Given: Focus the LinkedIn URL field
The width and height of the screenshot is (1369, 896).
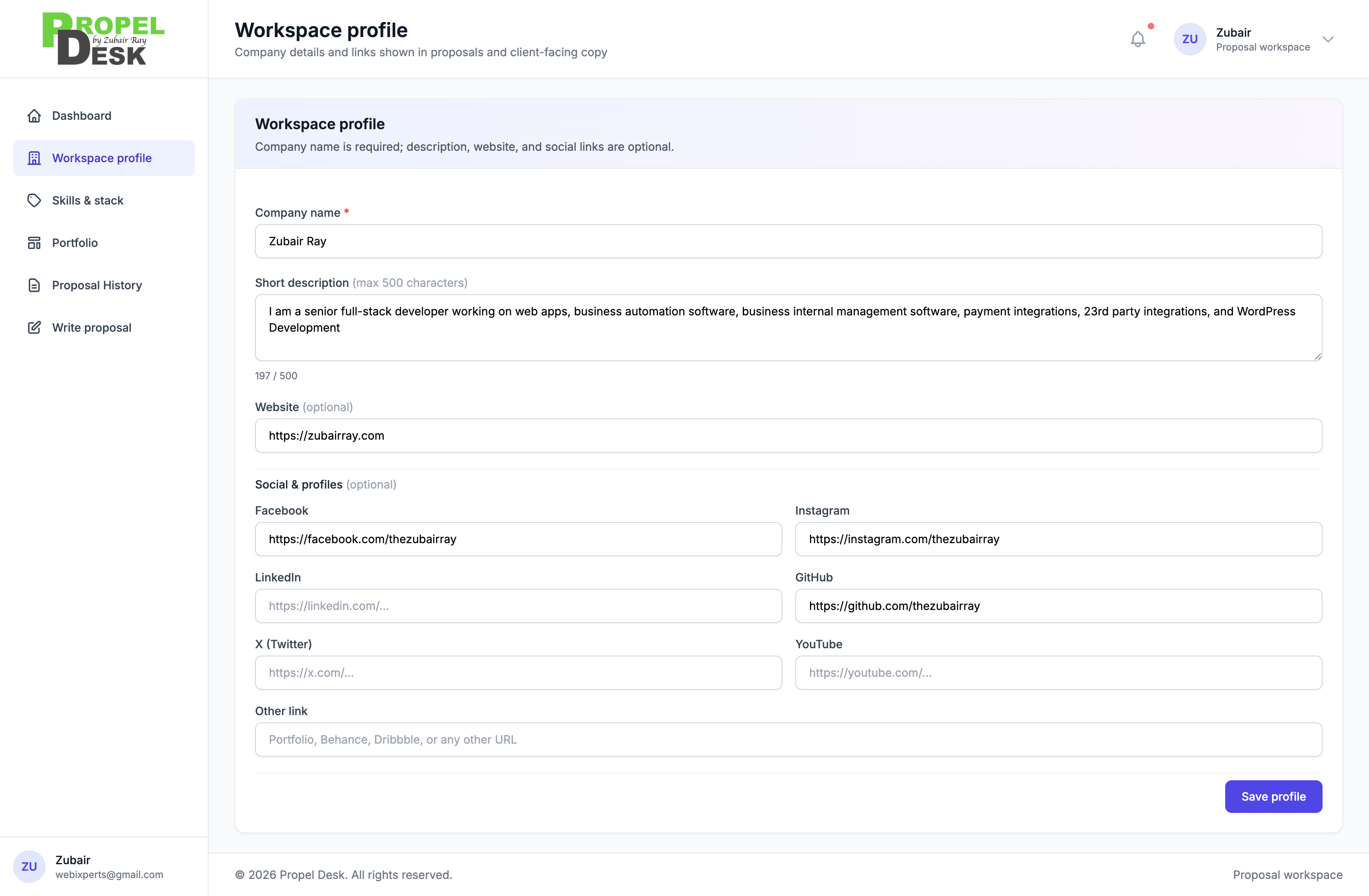Looking at the screenshot, I should pyautogui.click(x=518, y=605).
